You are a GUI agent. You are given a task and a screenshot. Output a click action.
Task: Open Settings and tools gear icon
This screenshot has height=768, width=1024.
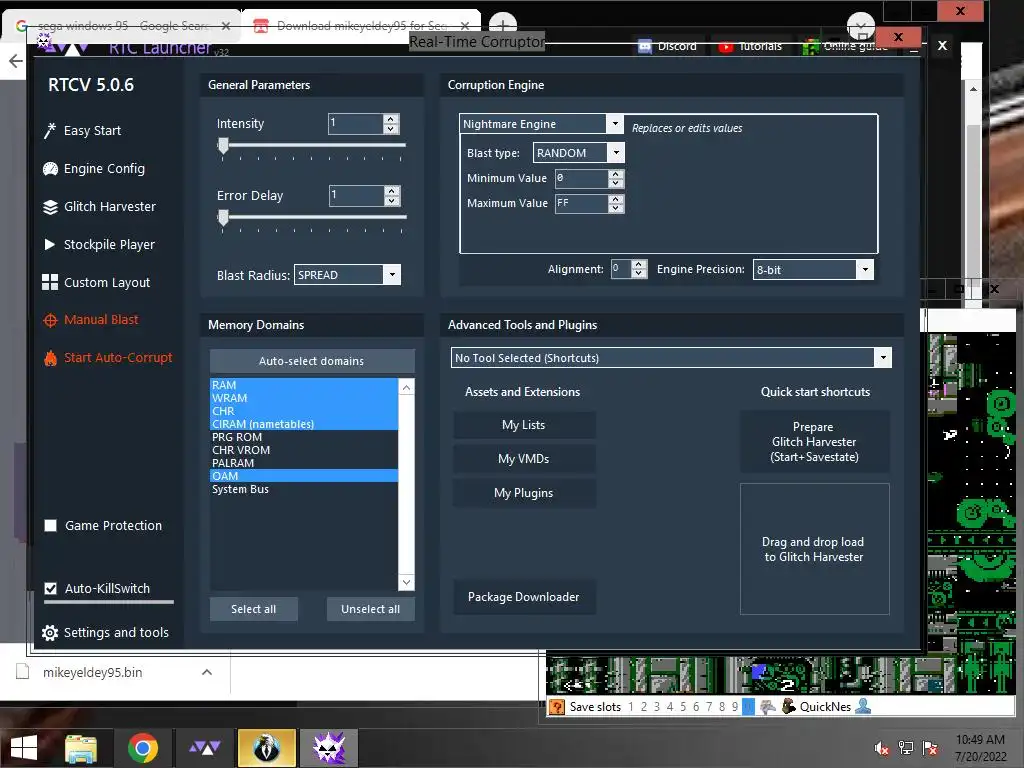pos(50,632)
